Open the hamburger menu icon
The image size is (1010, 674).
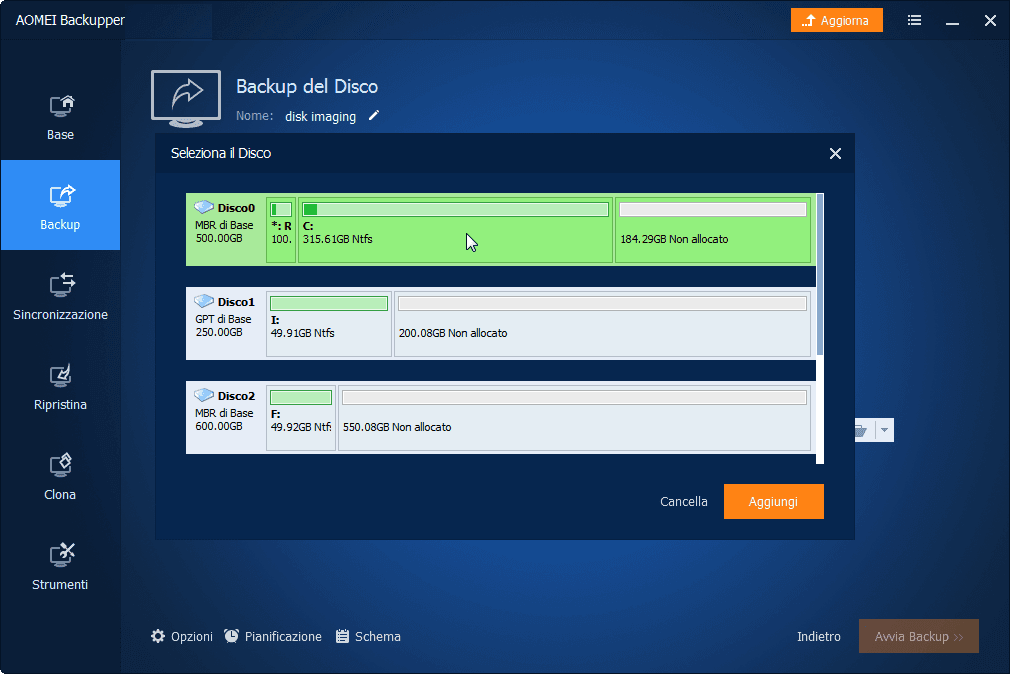pyautogui.click(x=914, y=21)
